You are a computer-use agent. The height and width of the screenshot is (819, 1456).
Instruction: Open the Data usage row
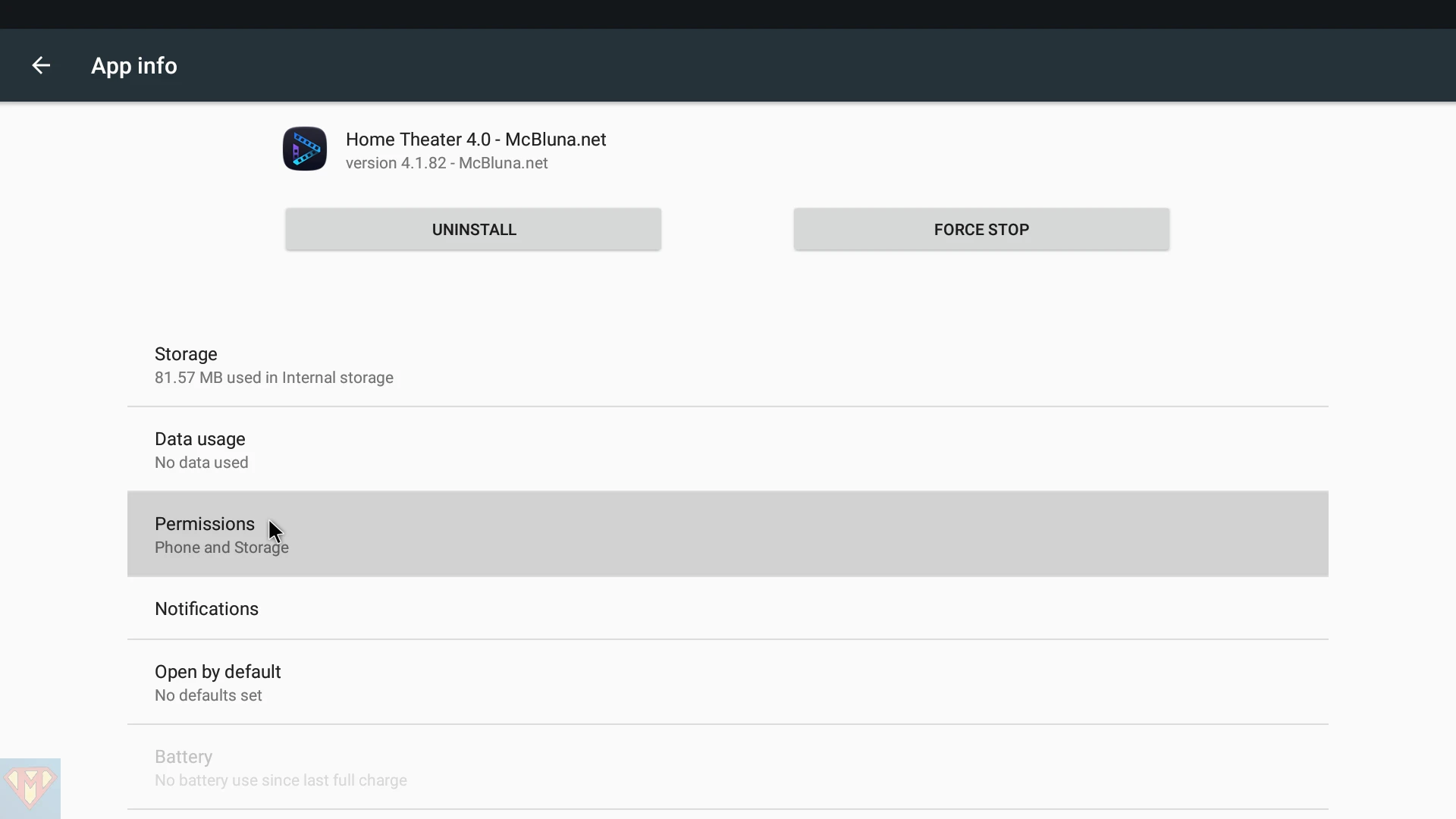728,450
